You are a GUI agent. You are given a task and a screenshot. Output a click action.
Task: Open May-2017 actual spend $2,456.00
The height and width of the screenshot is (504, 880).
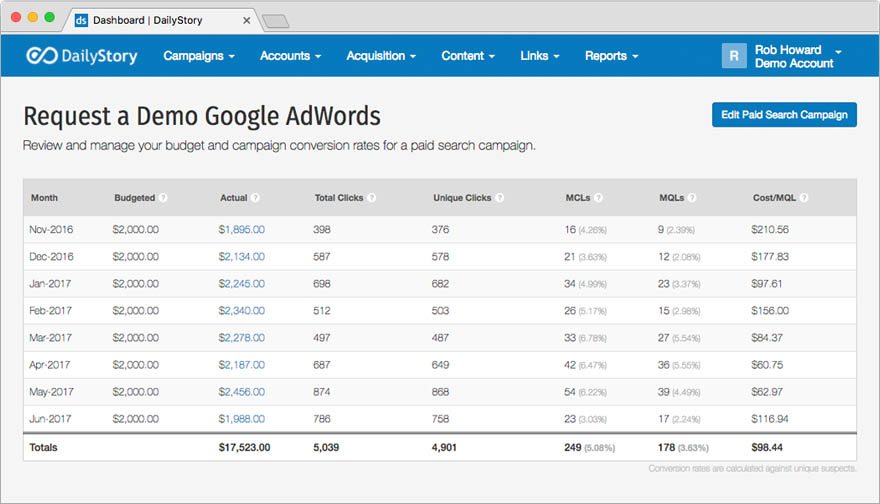241,392
